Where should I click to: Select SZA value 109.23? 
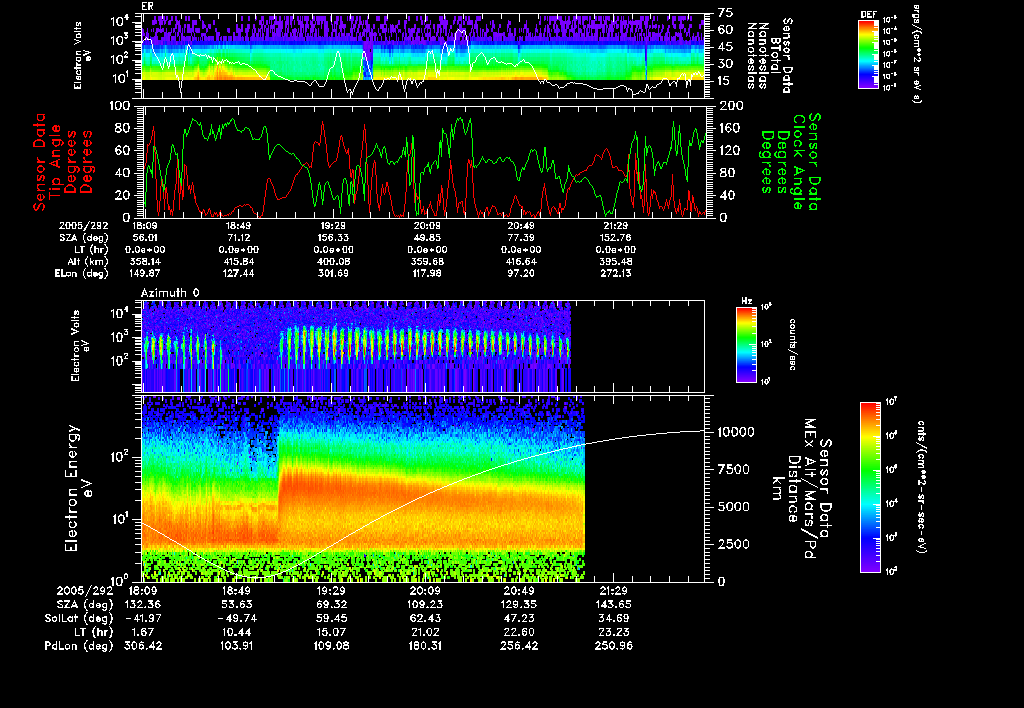click(x=425, y=605)
